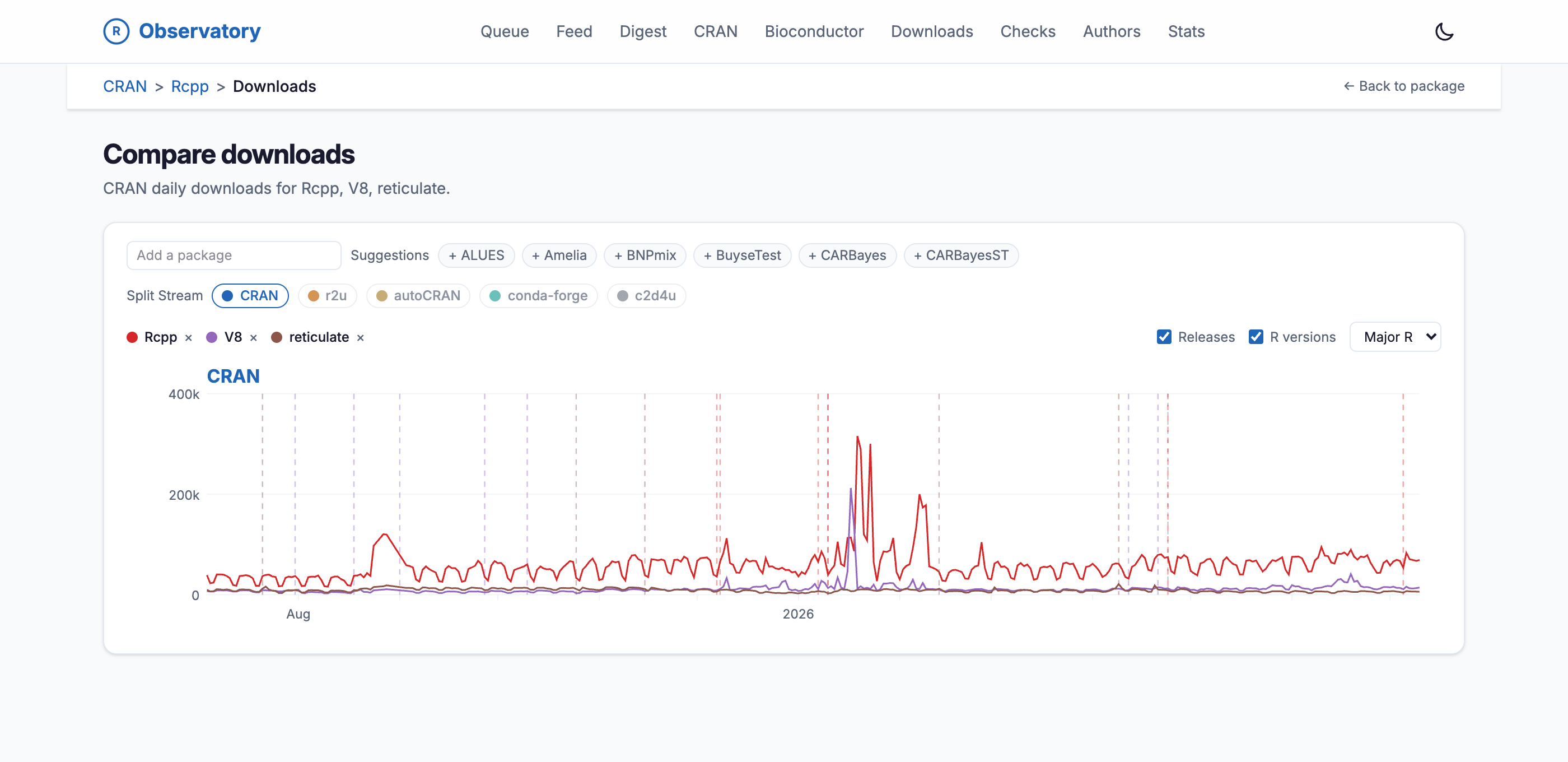Click the Compare downloads heading

(229, 154)
